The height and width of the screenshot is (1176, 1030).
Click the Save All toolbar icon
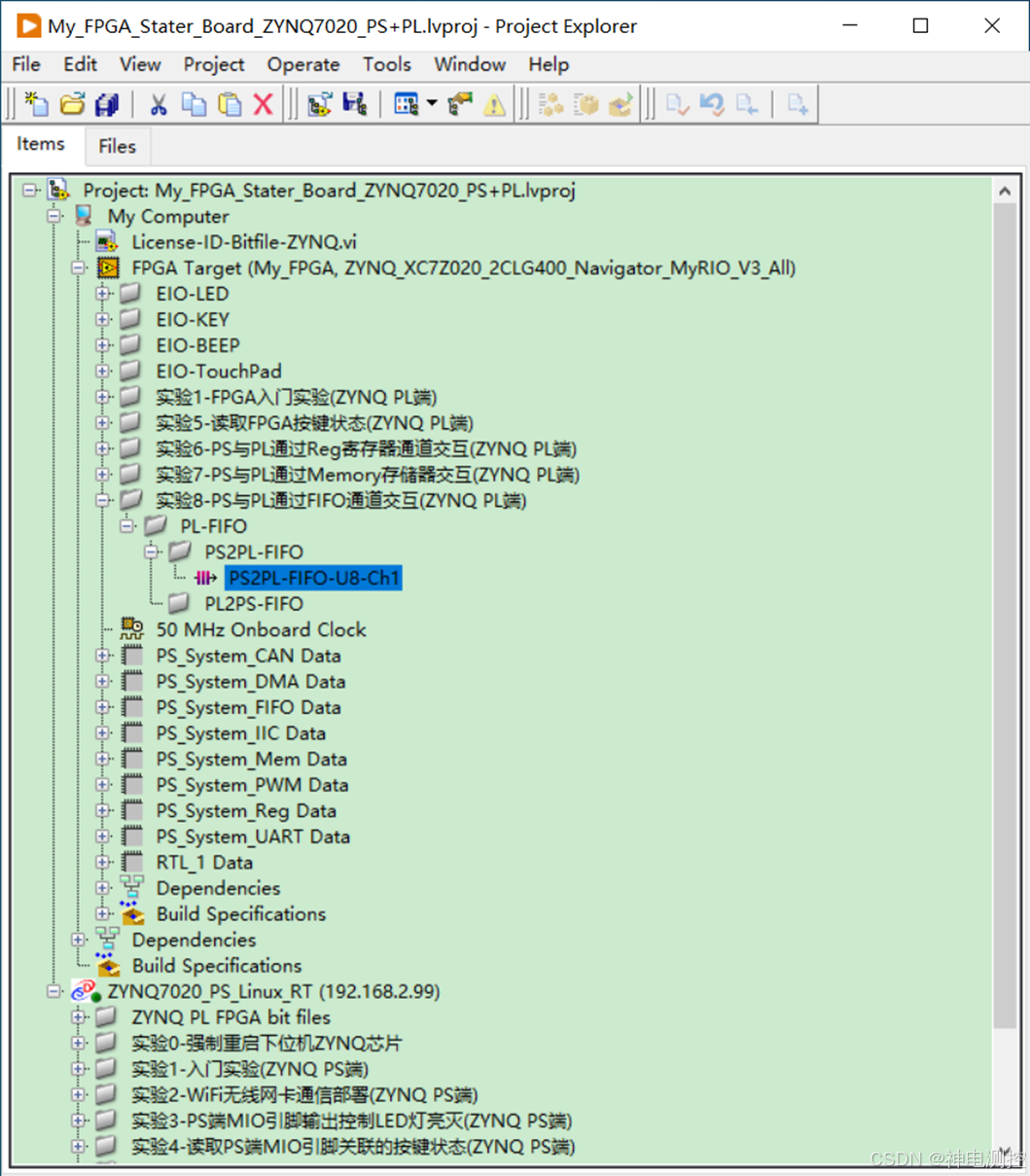106,104
